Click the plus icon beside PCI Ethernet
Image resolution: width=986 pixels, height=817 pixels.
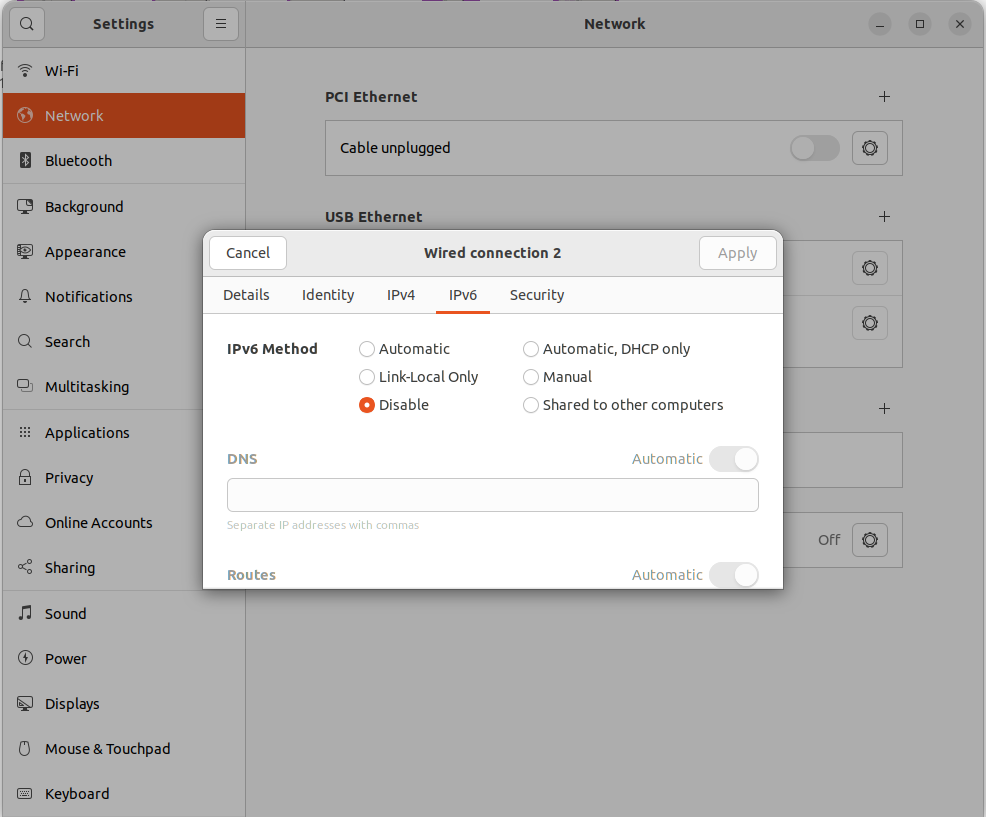(x=884, y=97)
